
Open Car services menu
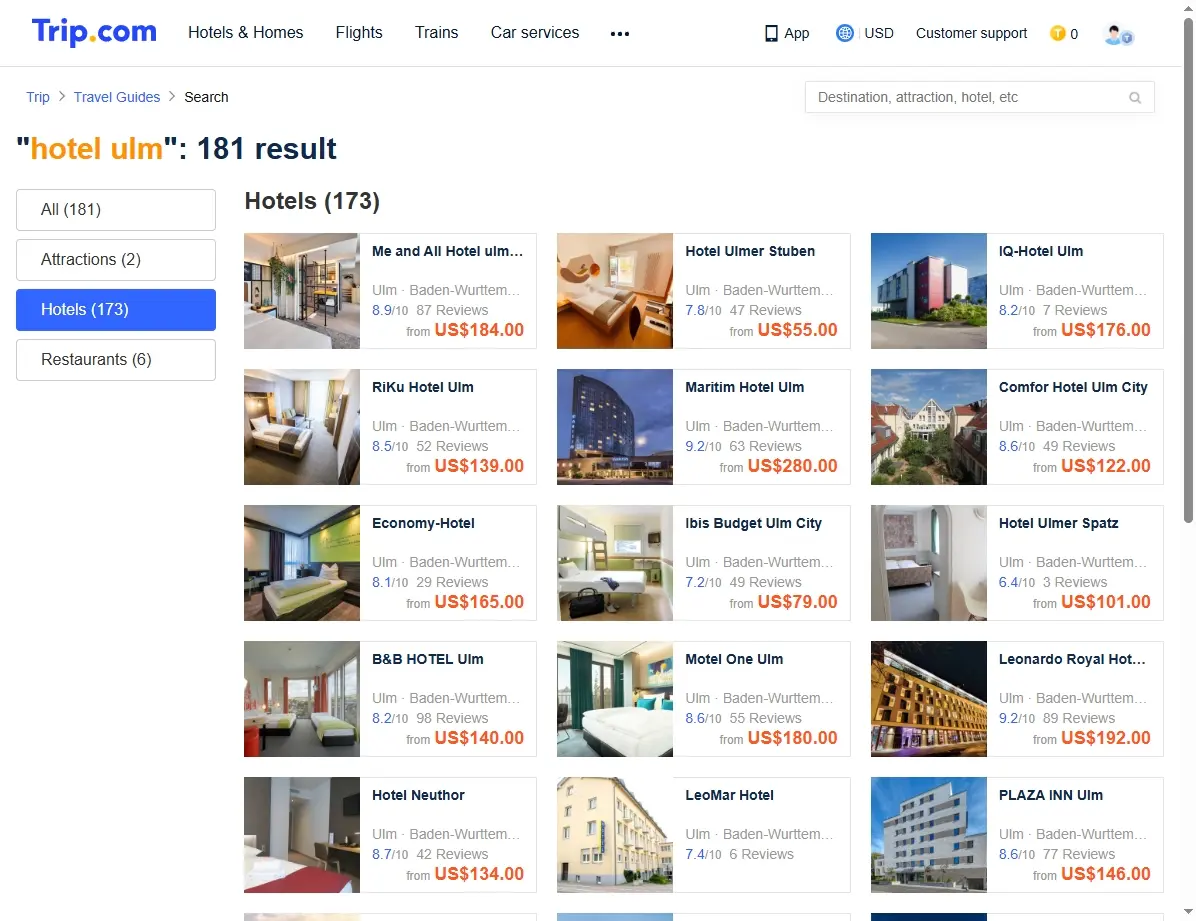(x=535, y=32)
